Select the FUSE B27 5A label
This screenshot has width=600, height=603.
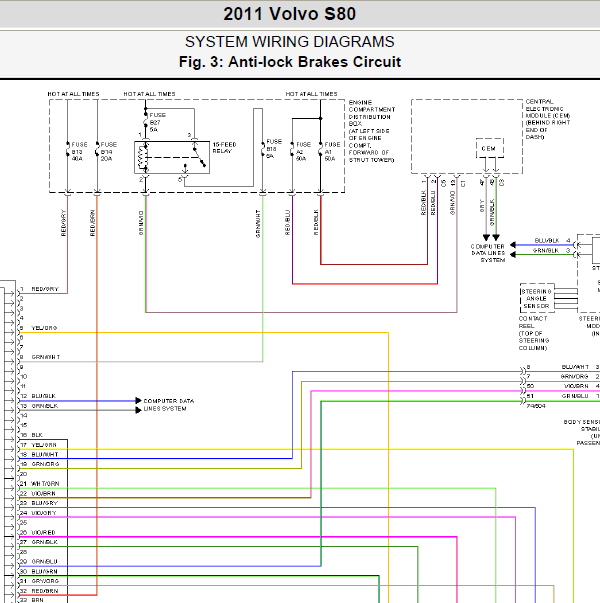tap(157, 122)
